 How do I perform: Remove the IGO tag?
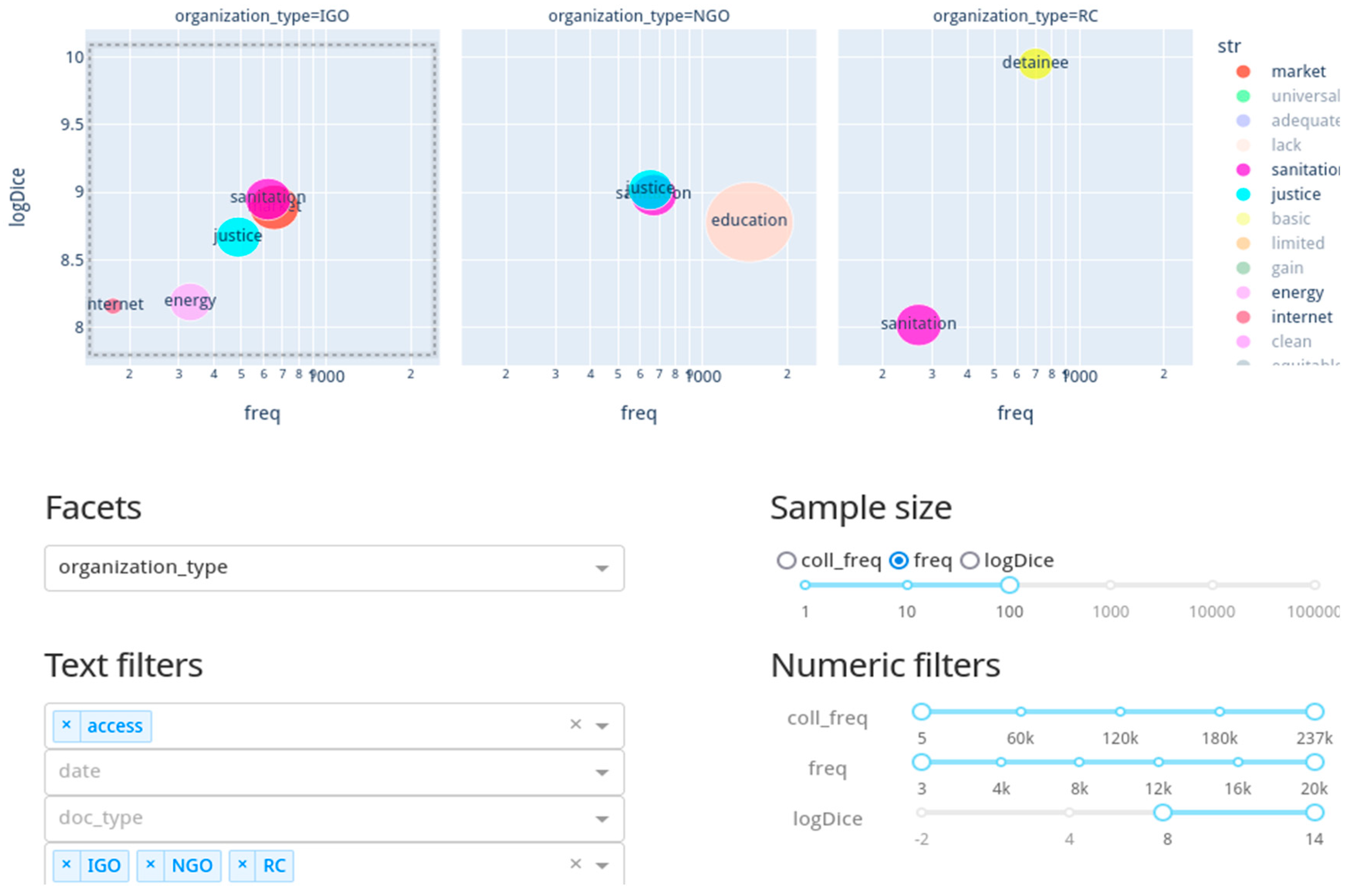click(66, 865)
